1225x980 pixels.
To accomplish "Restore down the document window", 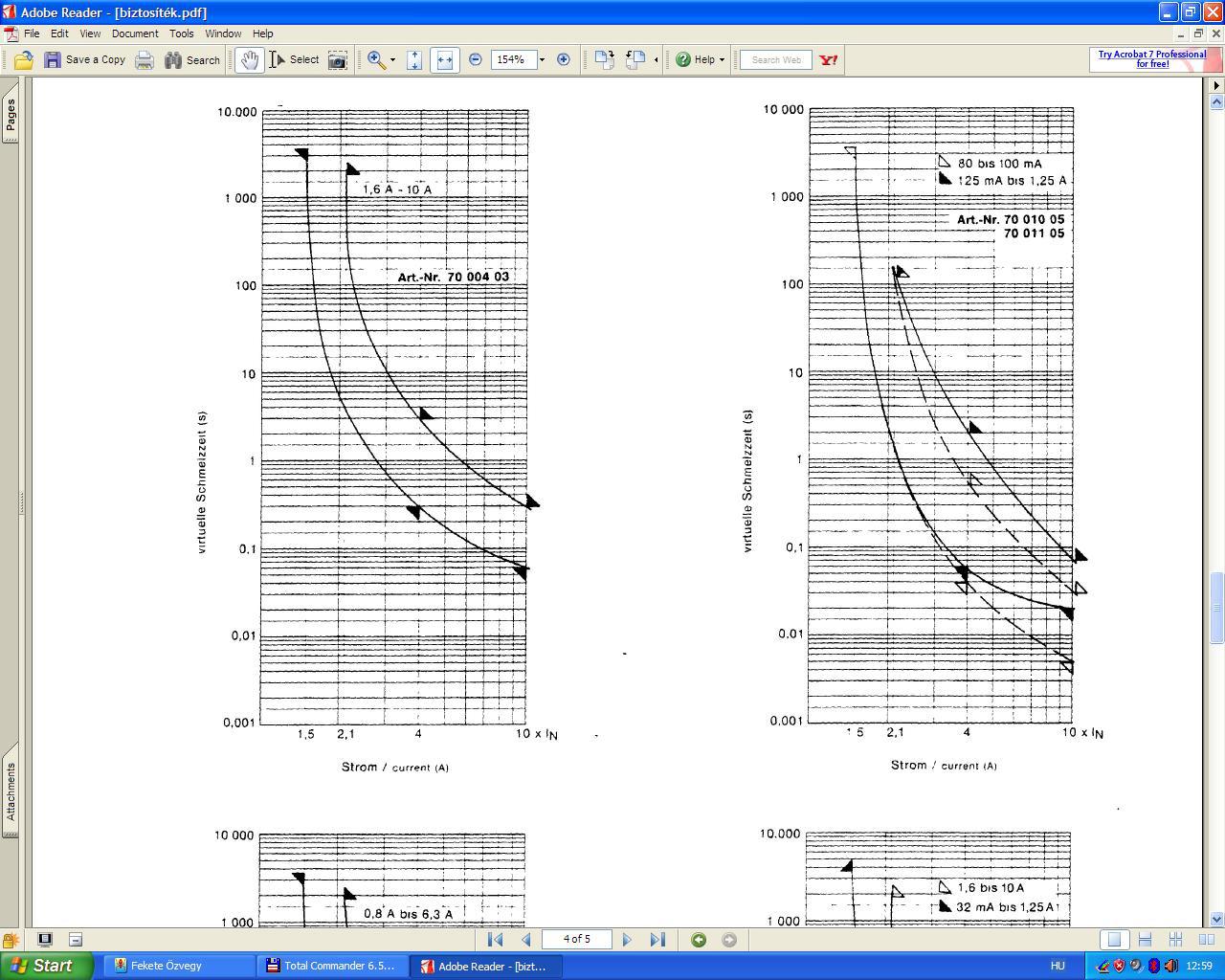I will coord(1197,33).
